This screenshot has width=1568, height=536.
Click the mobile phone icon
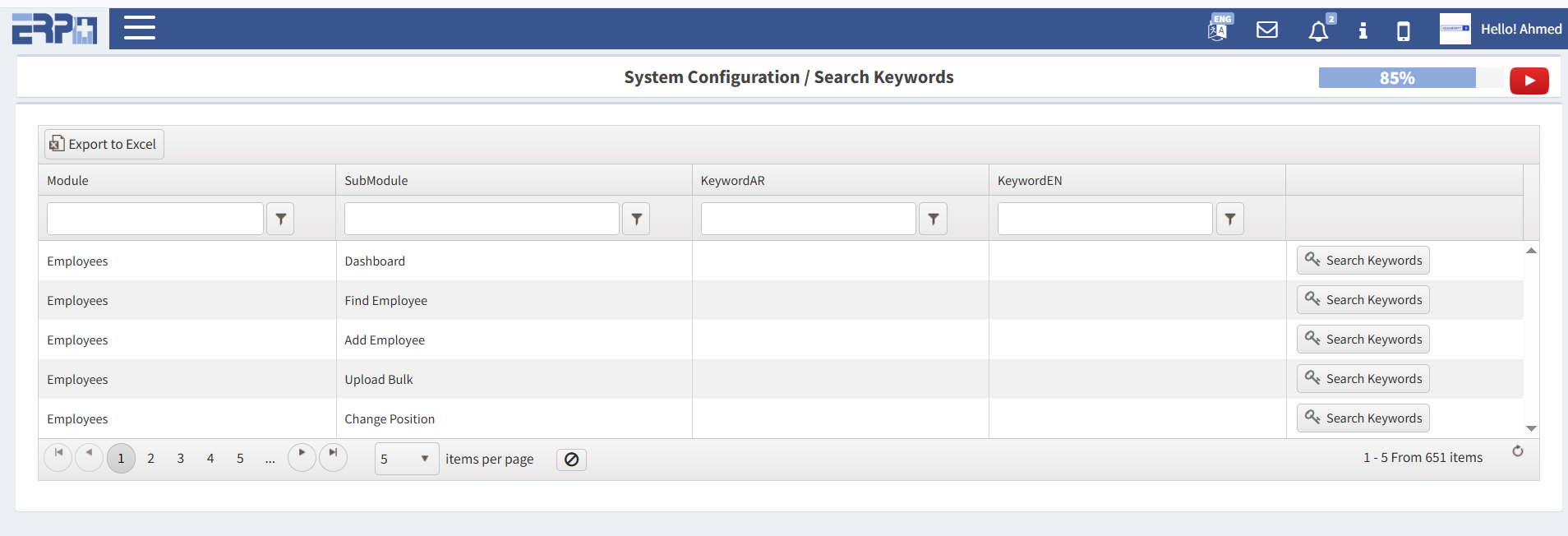(1403, 30)
